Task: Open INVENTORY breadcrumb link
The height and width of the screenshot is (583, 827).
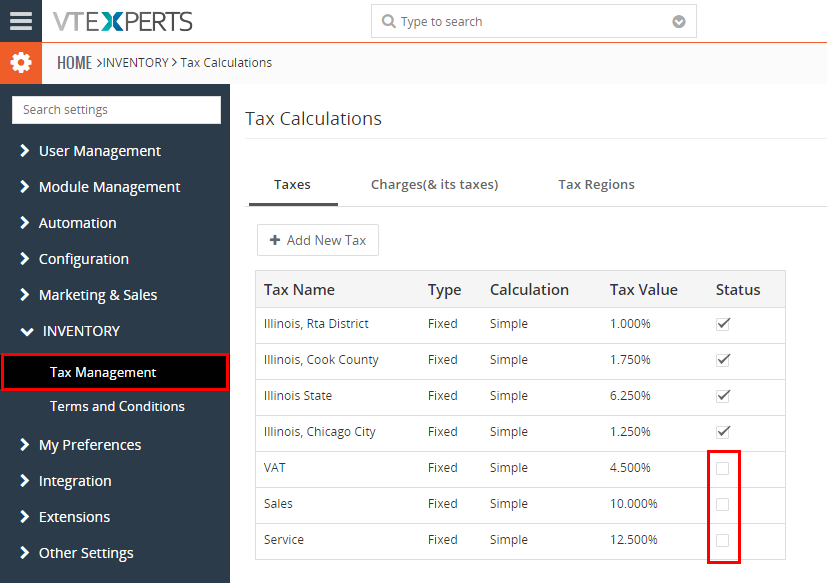Action: click(x=136, y=63)
